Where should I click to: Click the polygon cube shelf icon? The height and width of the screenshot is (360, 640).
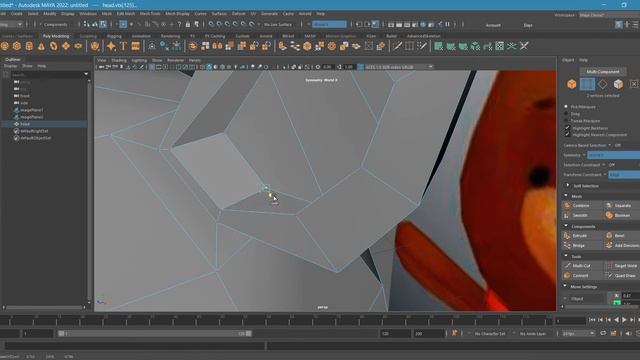(17, 46)
